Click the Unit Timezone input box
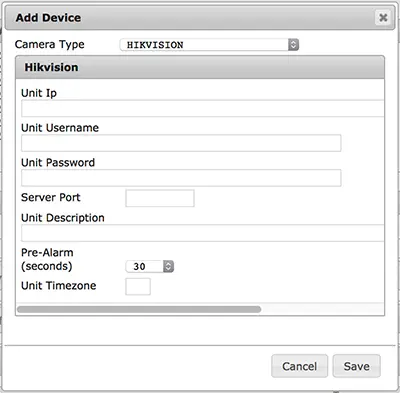 (x=138, y=287)
